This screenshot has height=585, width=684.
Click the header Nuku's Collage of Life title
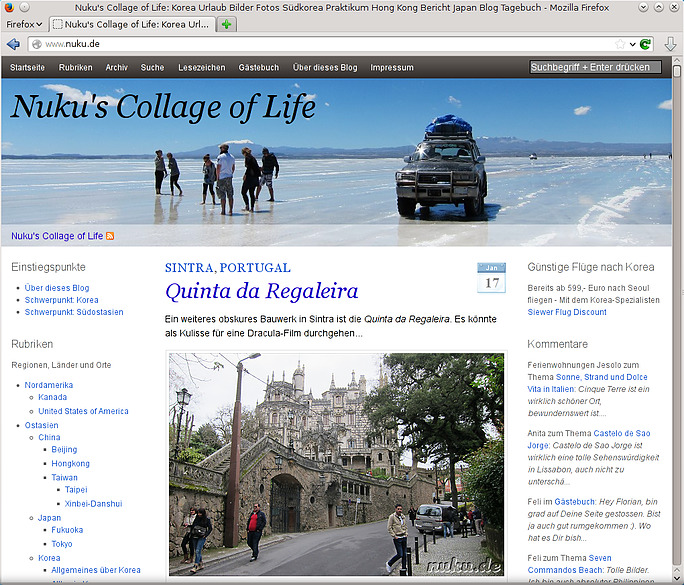point(163,108)
